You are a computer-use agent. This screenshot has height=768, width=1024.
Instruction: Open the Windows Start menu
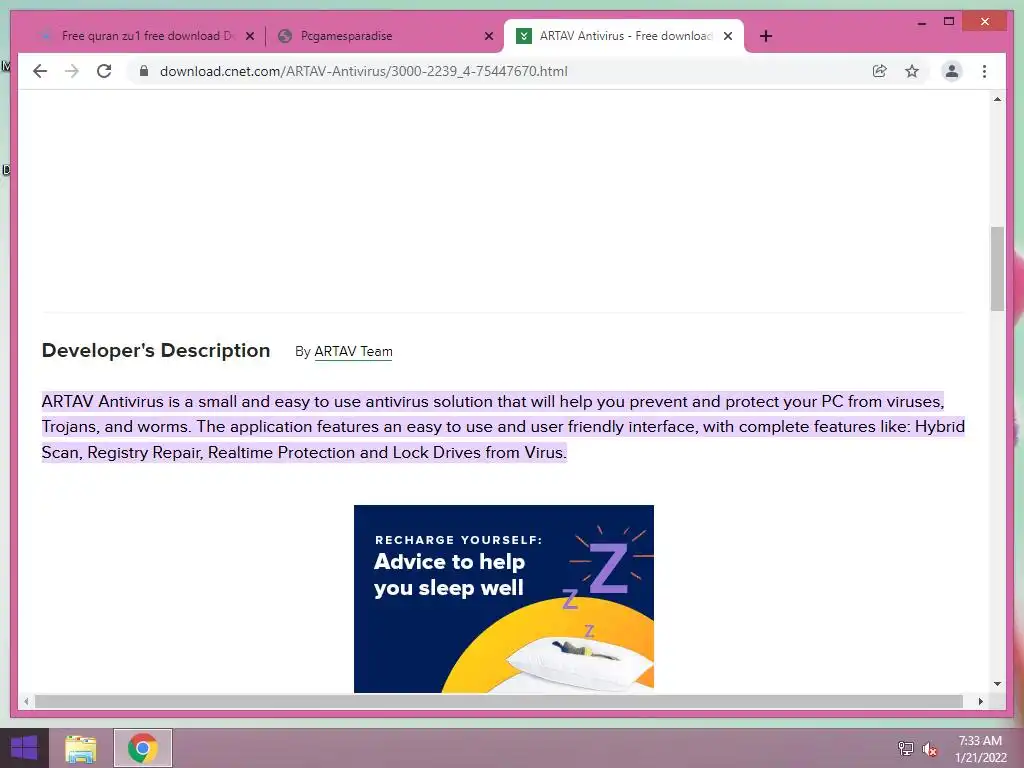[24, 748]
